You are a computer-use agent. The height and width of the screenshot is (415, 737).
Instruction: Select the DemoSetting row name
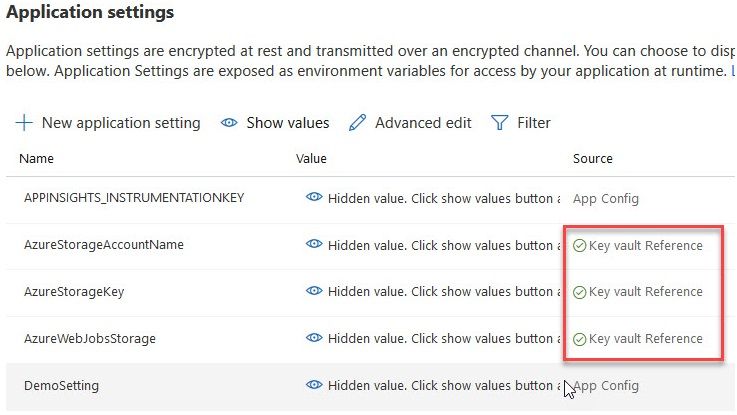click(x=61, y=385)
